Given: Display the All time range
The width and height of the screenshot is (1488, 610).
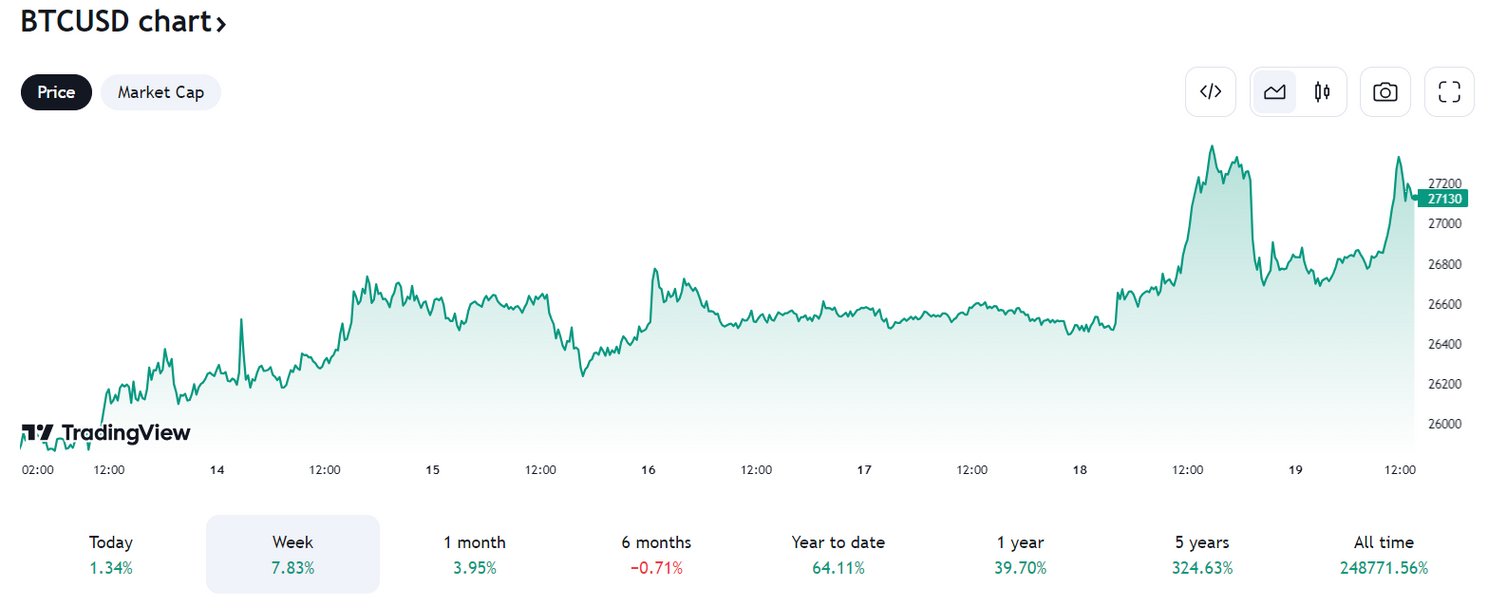Looking at the screenshot, I should [x=1384, y=554].
